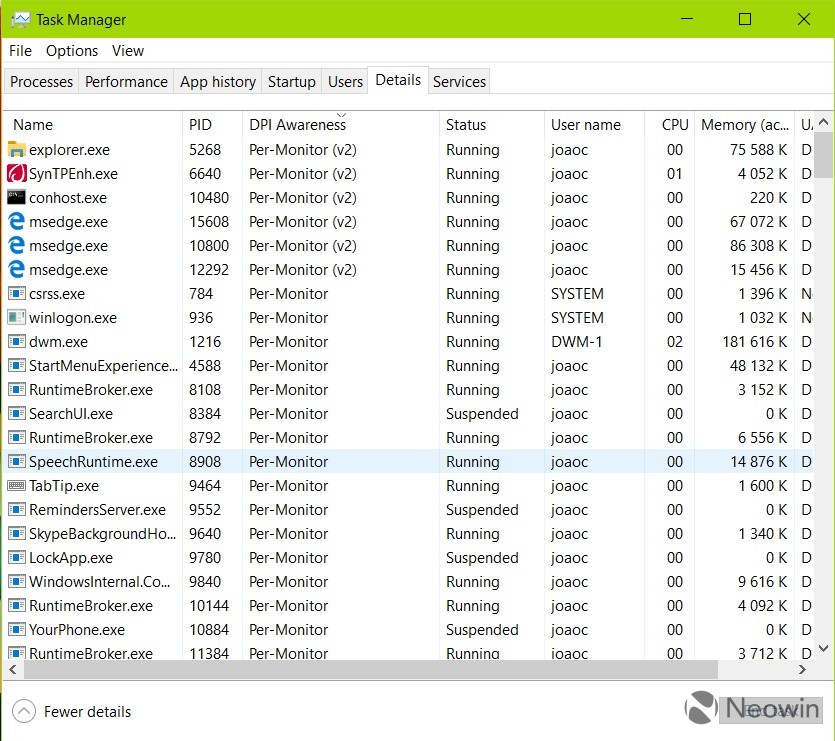This screenshot has height=741, width=835.
Task: Click the Task Manager title bar icon
Action: tap(20, 20)
